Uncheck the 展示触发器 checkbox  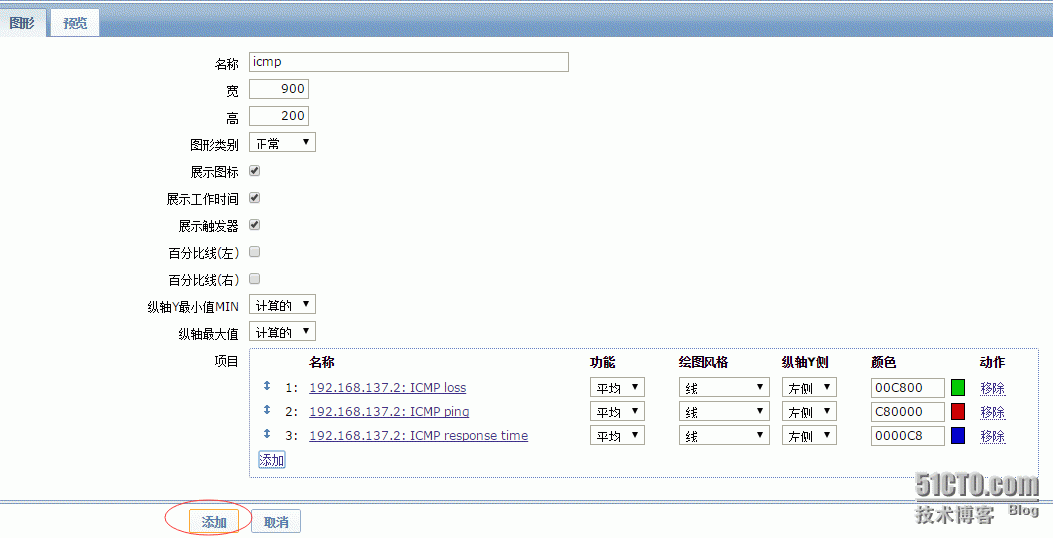[255, 224]
